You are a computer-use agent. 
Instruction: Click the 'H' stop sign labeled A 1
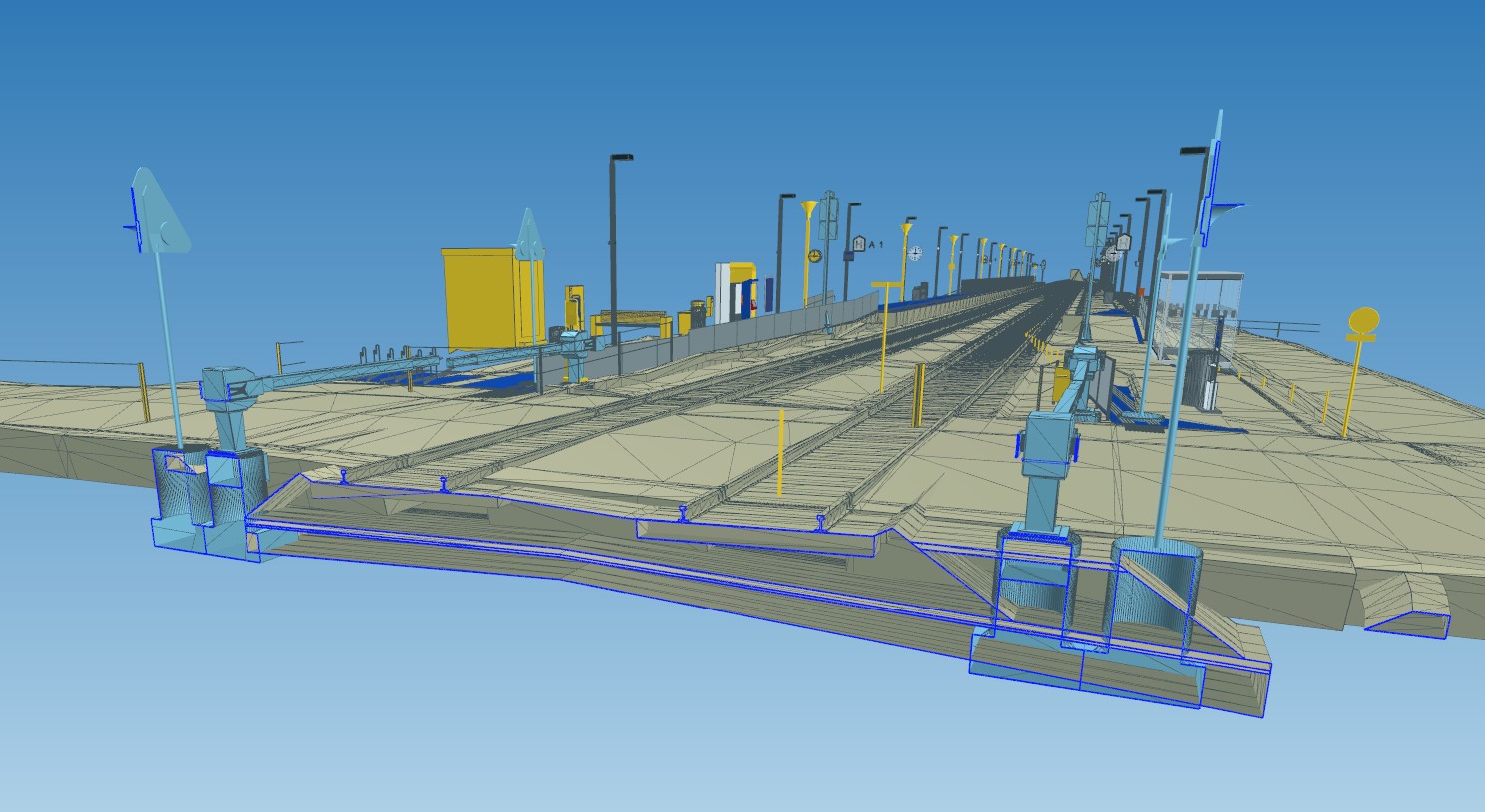tap(859, 243)
